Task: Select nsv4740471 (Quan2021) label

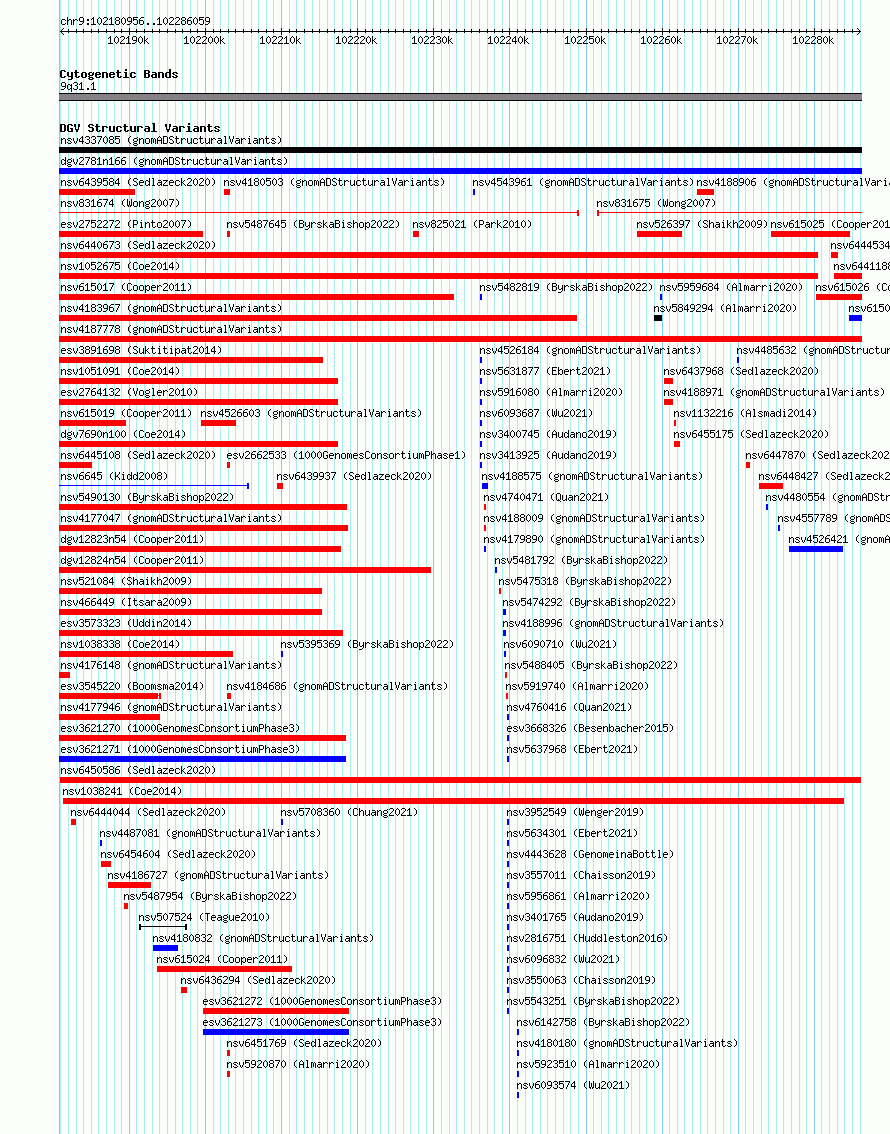Action: pos(546,497)
